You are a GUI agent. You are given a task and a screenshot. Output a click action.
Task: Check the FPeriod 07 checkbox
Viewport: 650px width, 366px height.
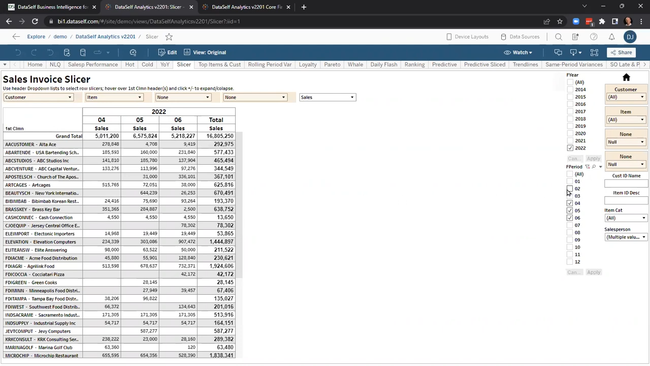[x=570, y=225]
